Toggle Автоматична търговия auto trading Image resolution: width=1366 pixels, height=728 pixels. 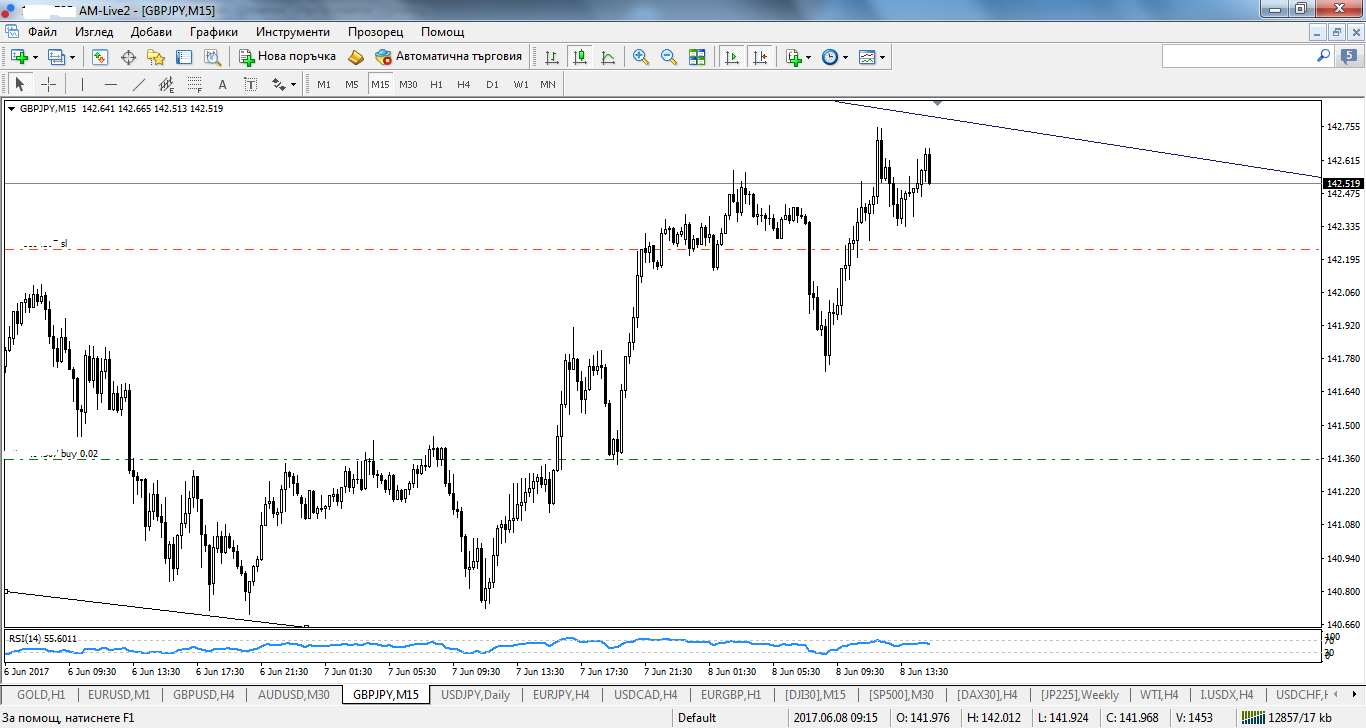(449, 57)
